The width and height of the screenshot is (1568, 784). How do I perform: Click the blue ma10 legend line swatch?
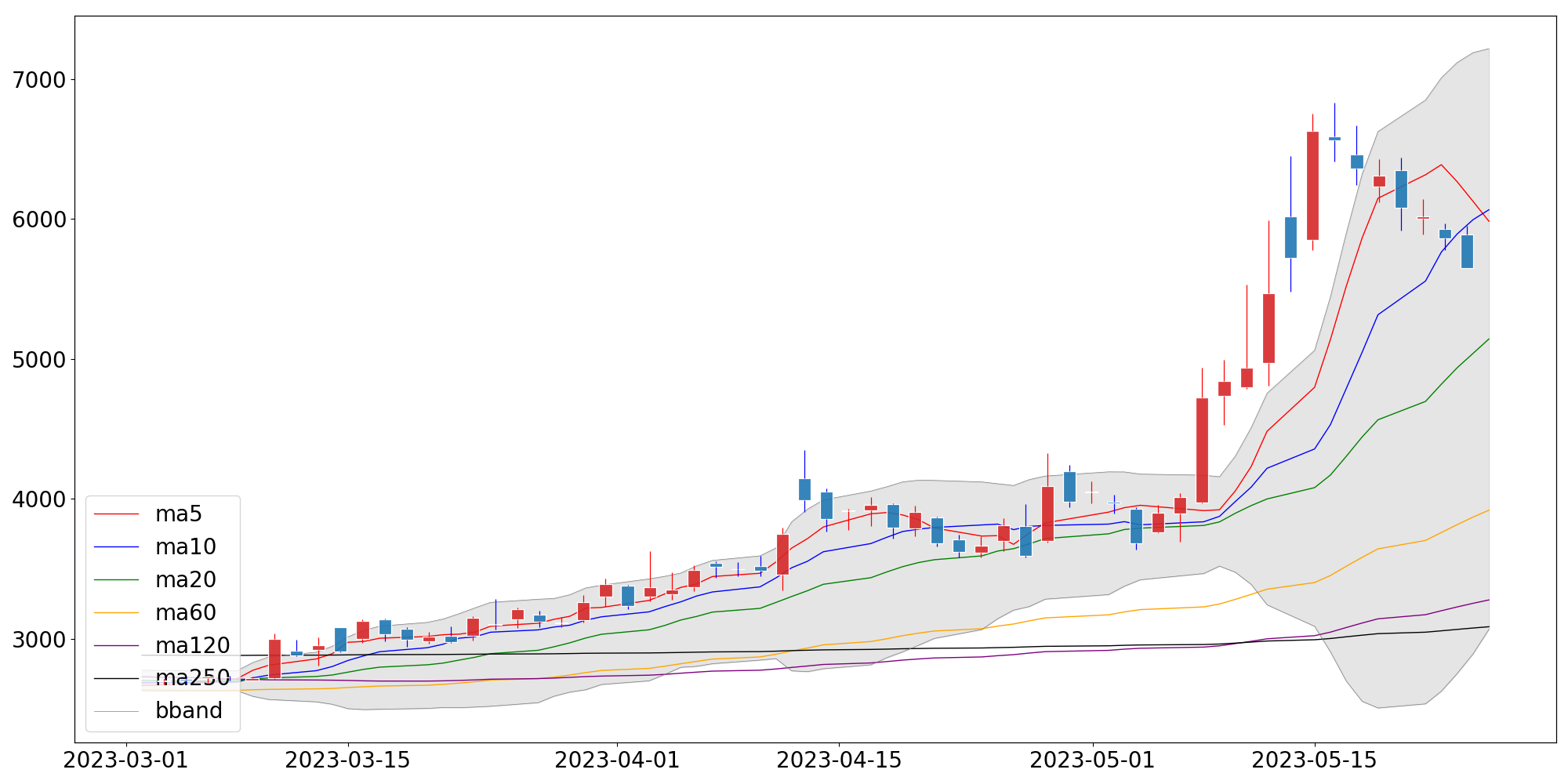pos(116,547)
